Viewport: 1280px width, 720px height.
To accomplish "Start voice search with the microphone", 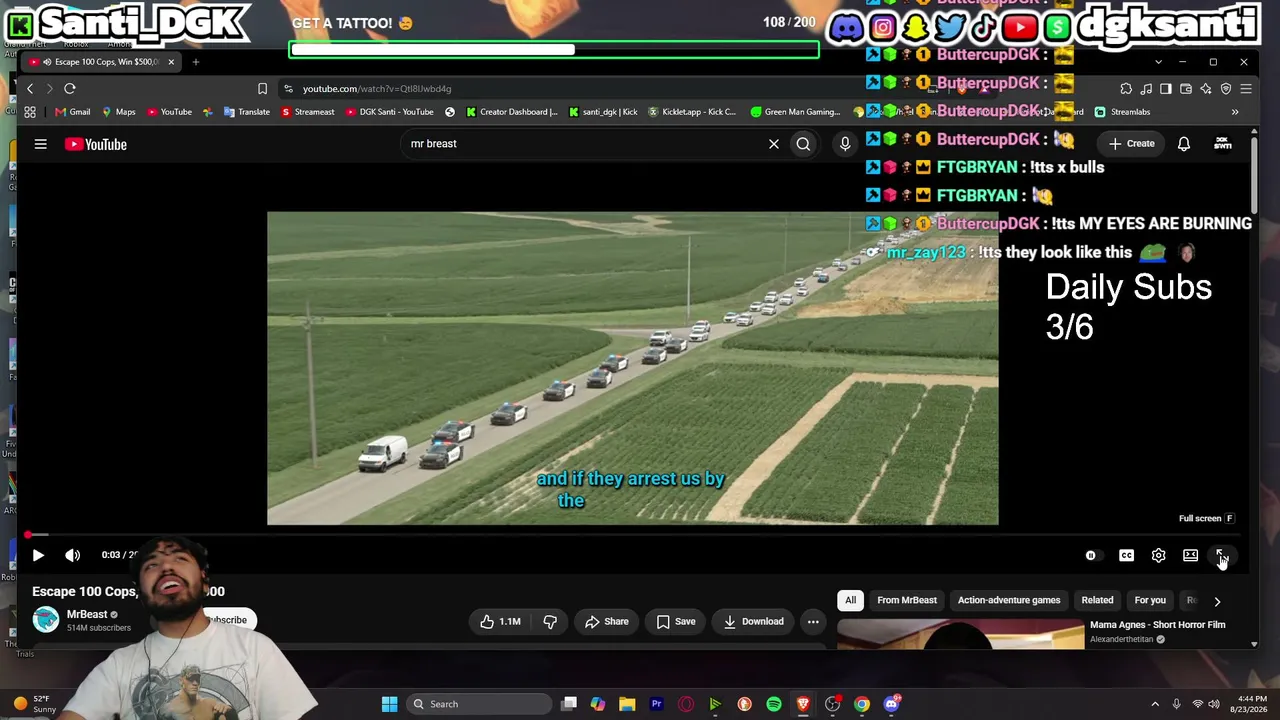I will (x=845, y=144).
